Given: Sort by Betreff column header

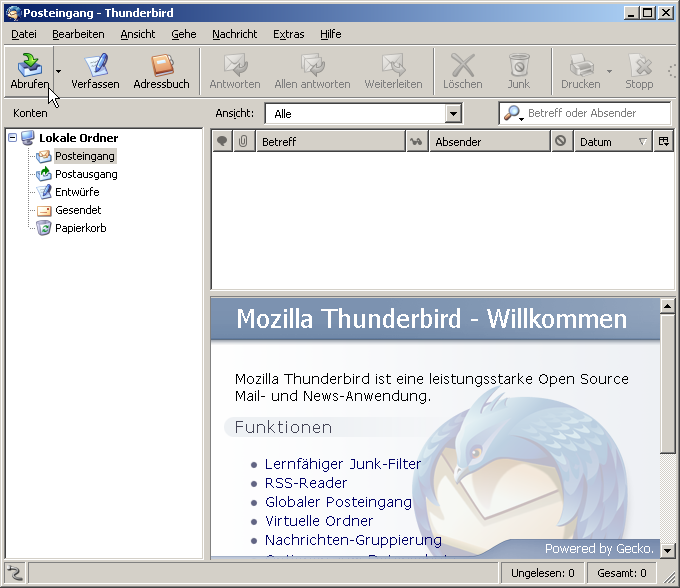Looking at the screenshot, I should click(330, 141).
